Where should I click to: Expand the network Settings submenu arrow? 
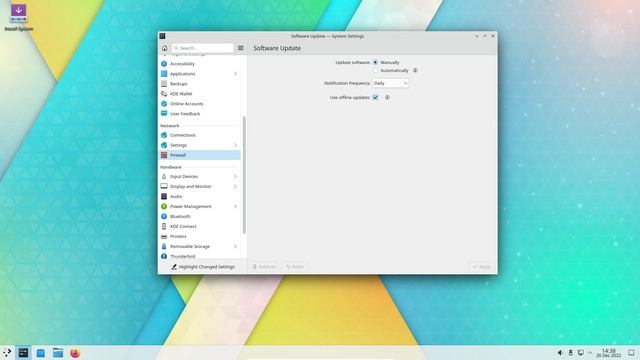(236, 145)
